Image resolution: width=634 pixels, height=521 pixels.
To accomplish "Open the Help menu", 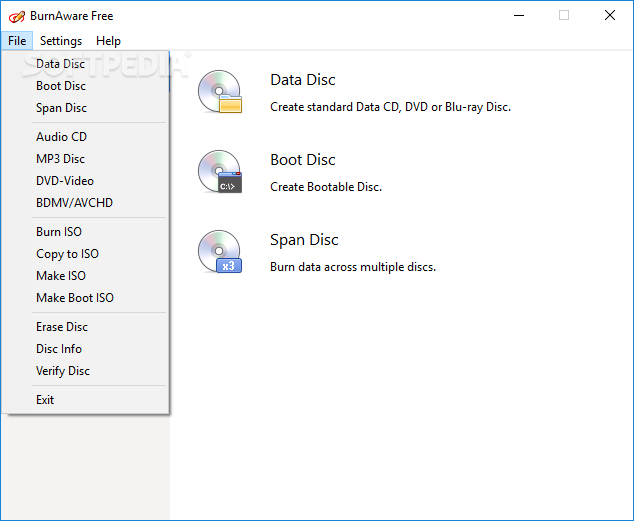I will (x=108, y=41).
